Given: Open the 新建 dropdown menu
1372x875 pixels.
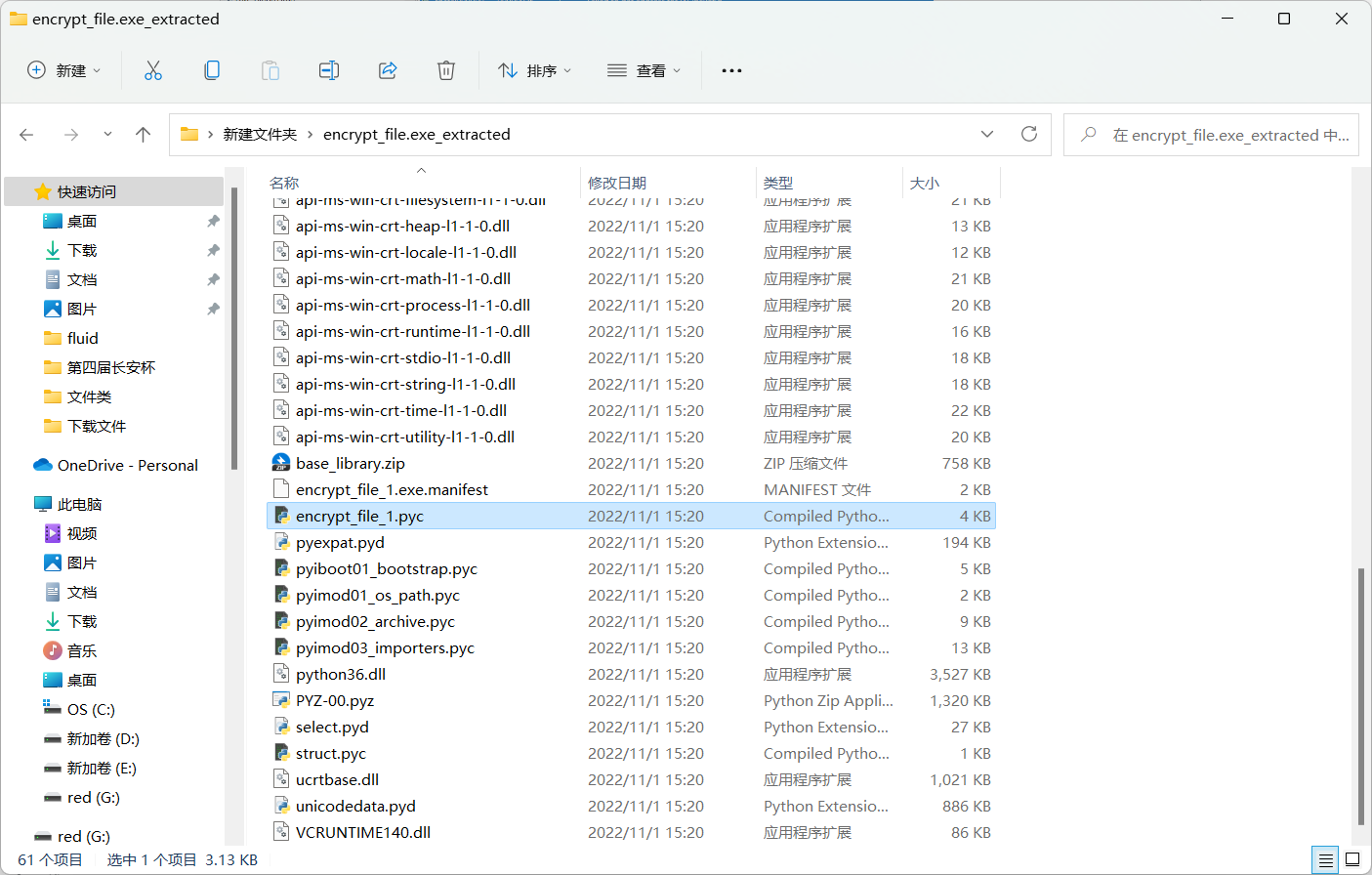Looking at the screenshot, I should pos(63,70).
